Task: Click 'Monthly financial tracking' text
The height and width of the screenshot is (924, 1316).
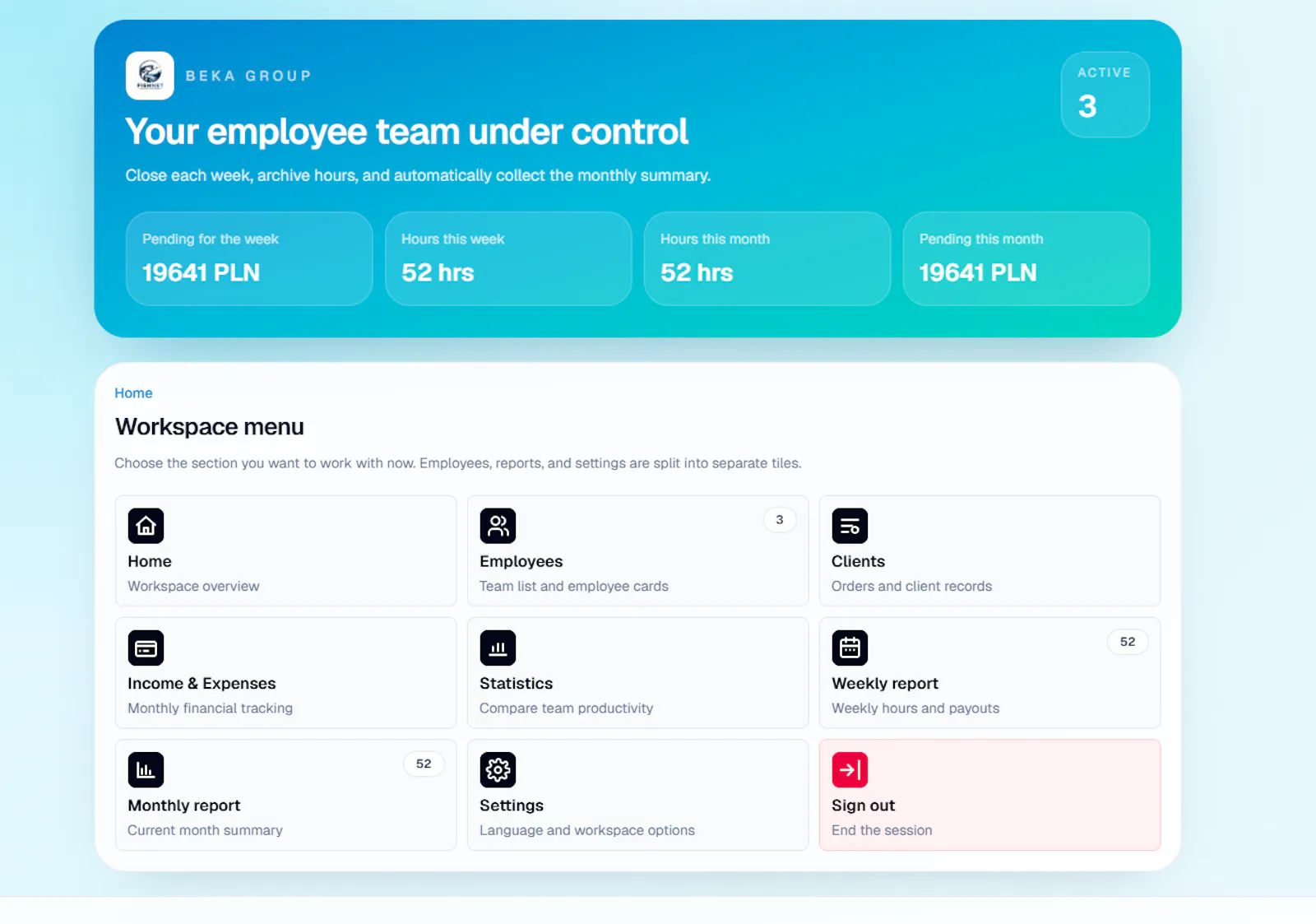Action: (x=210, y=708)
